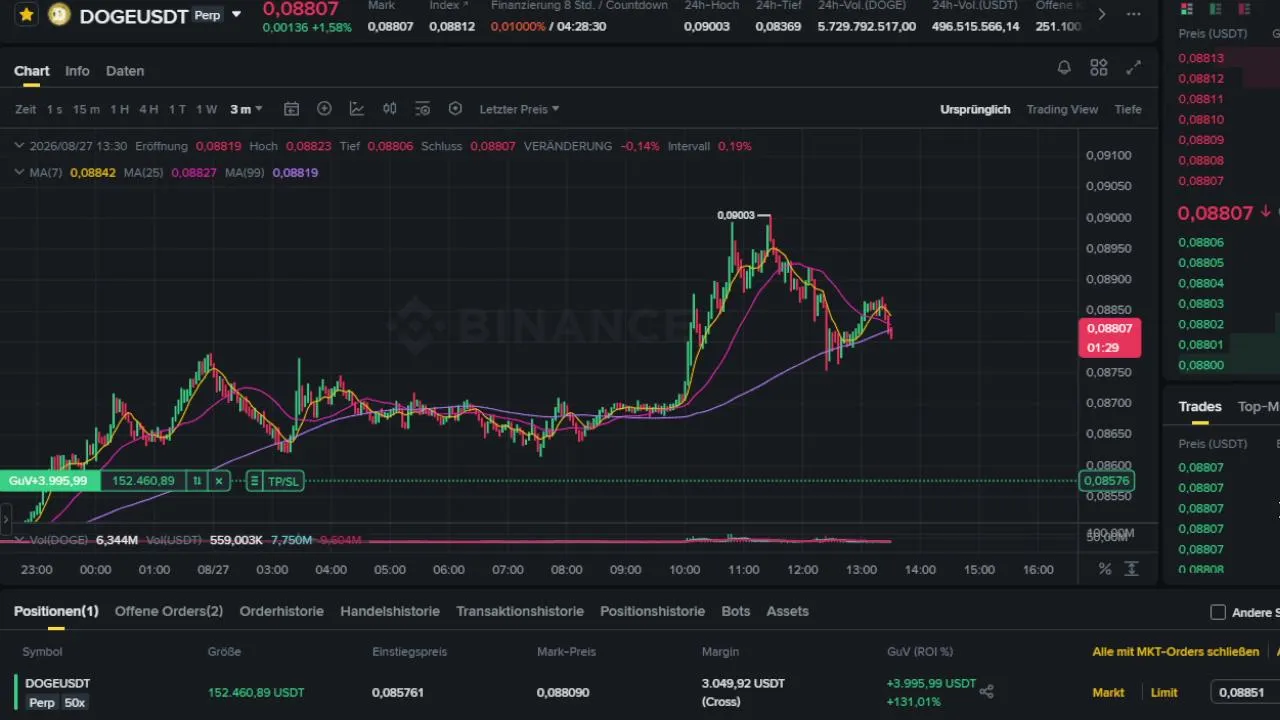
Task: Toggle Andere Symbole checkbox
Action: (1218, 612)
